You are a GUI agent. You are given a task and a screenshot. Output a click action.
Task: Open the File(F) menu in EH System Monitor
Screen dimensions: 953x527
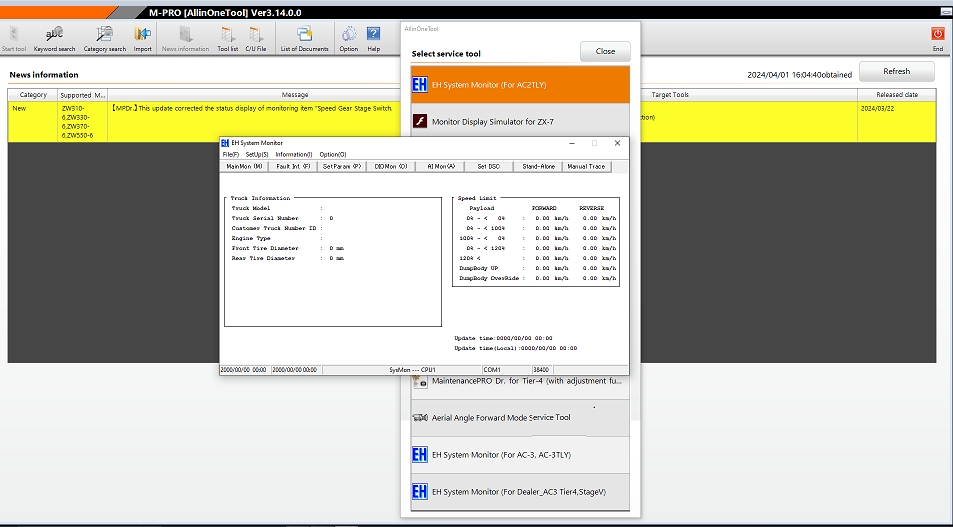tap(231, 154)
